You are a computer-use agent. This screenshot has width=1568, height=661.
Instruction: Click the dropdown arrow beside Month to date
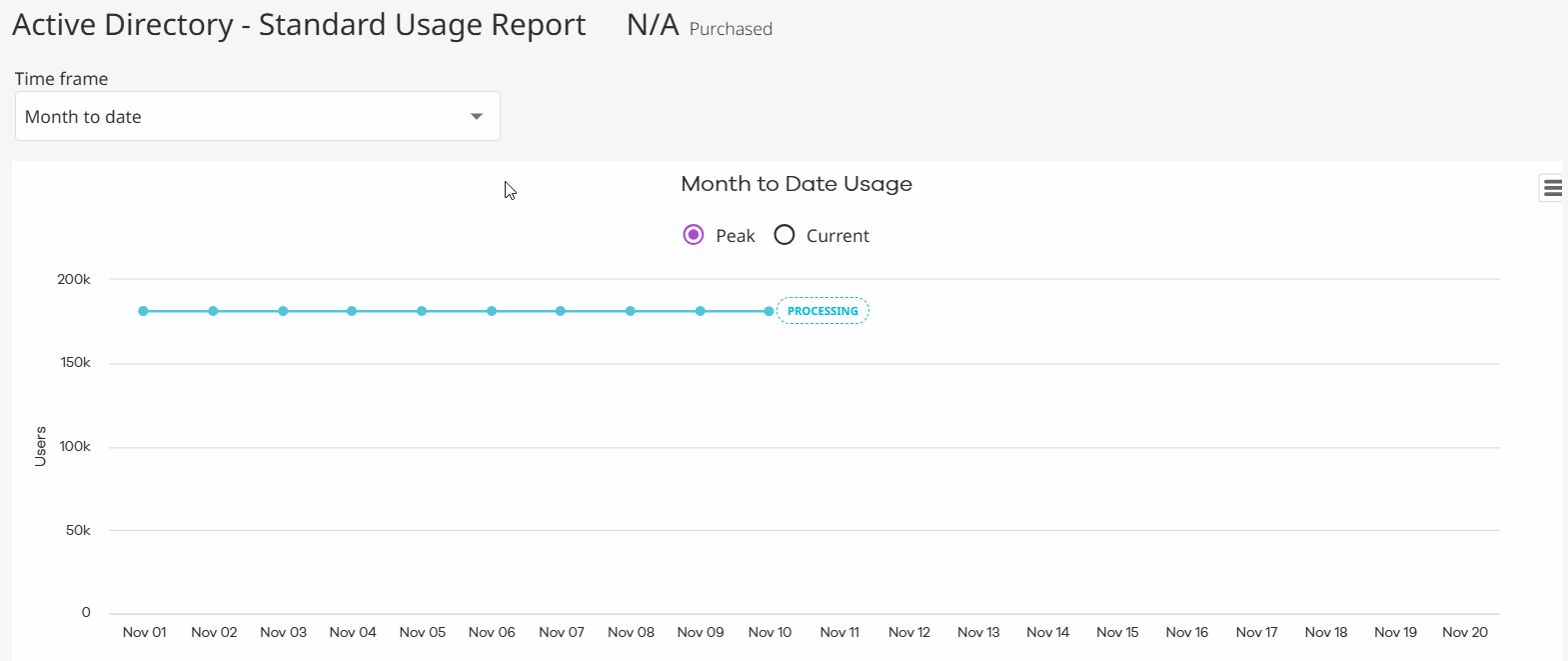click(x=477, y=117)
